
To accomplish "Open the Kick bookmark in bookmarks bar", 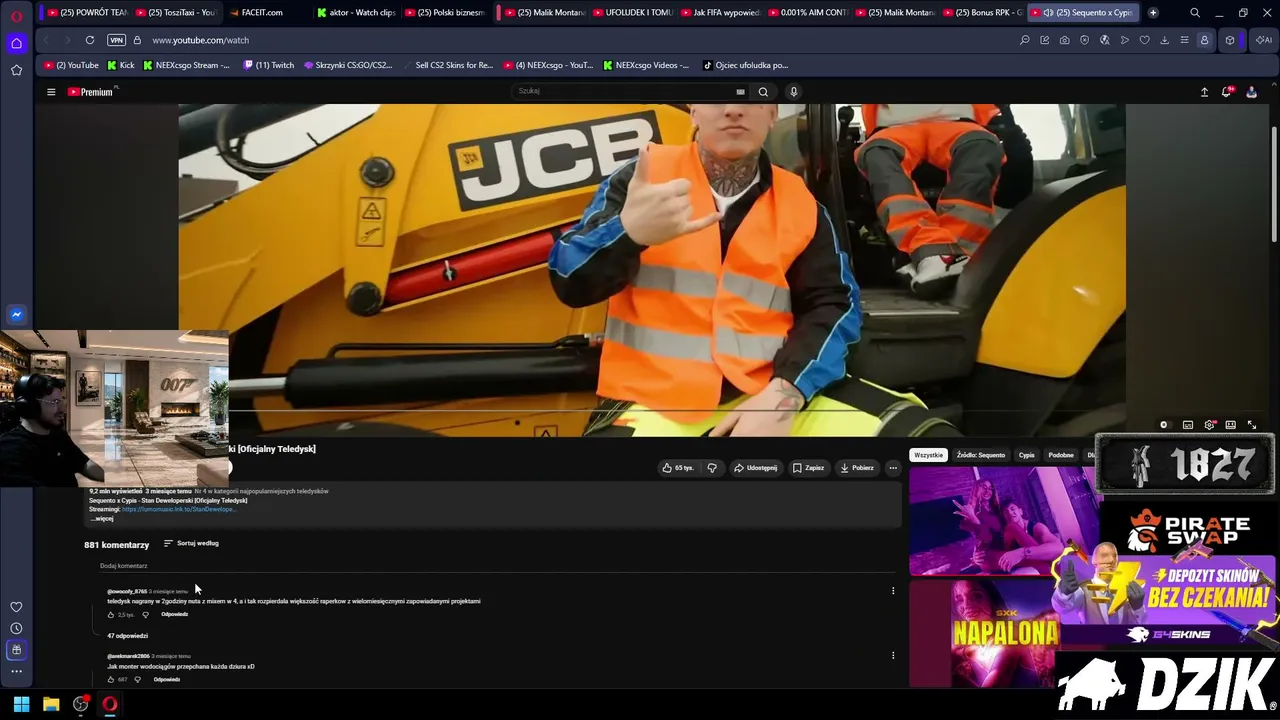I will click(120, 65).
